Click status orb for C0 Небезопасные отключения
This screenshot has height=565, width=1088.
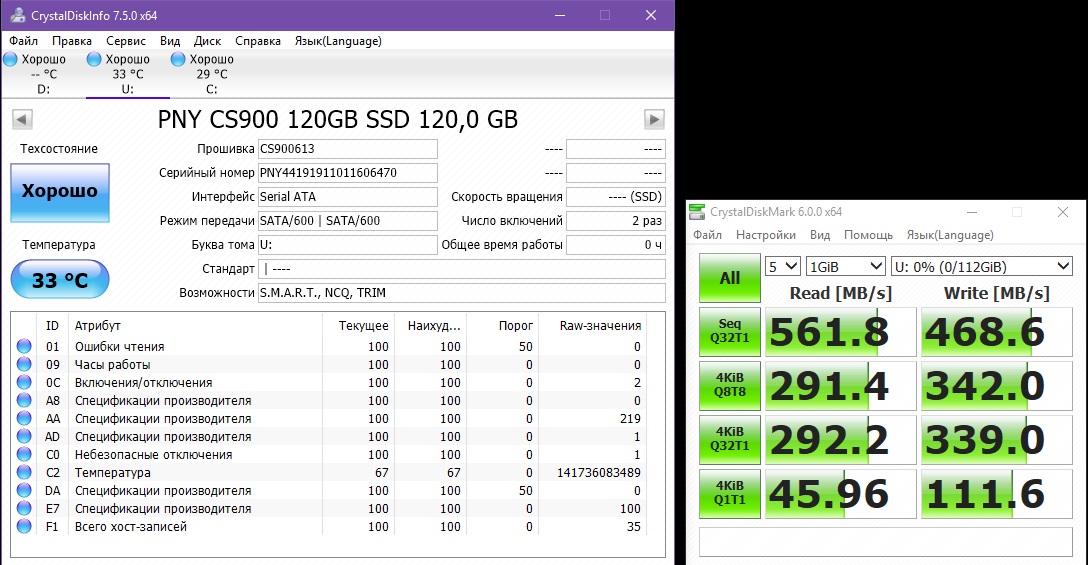pyautogui.click(x=24, y=454)
